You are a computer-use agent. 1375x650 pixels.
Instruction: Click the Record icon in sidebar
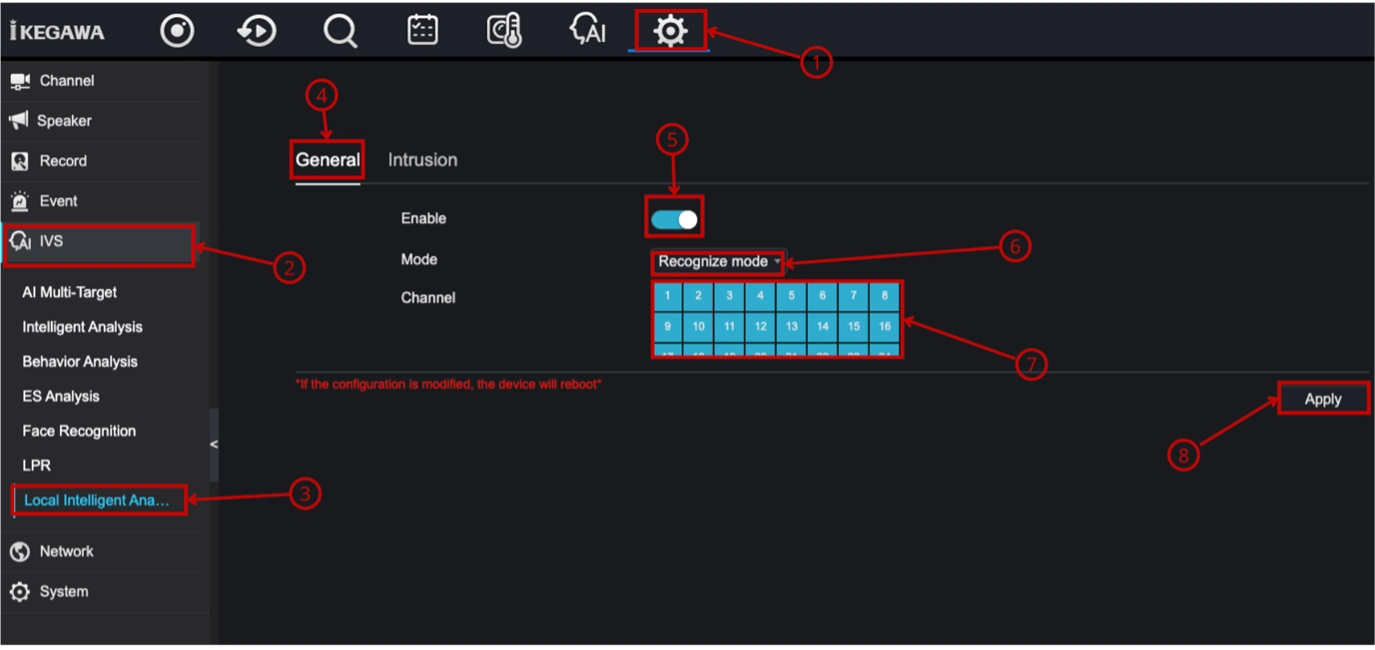20,161
